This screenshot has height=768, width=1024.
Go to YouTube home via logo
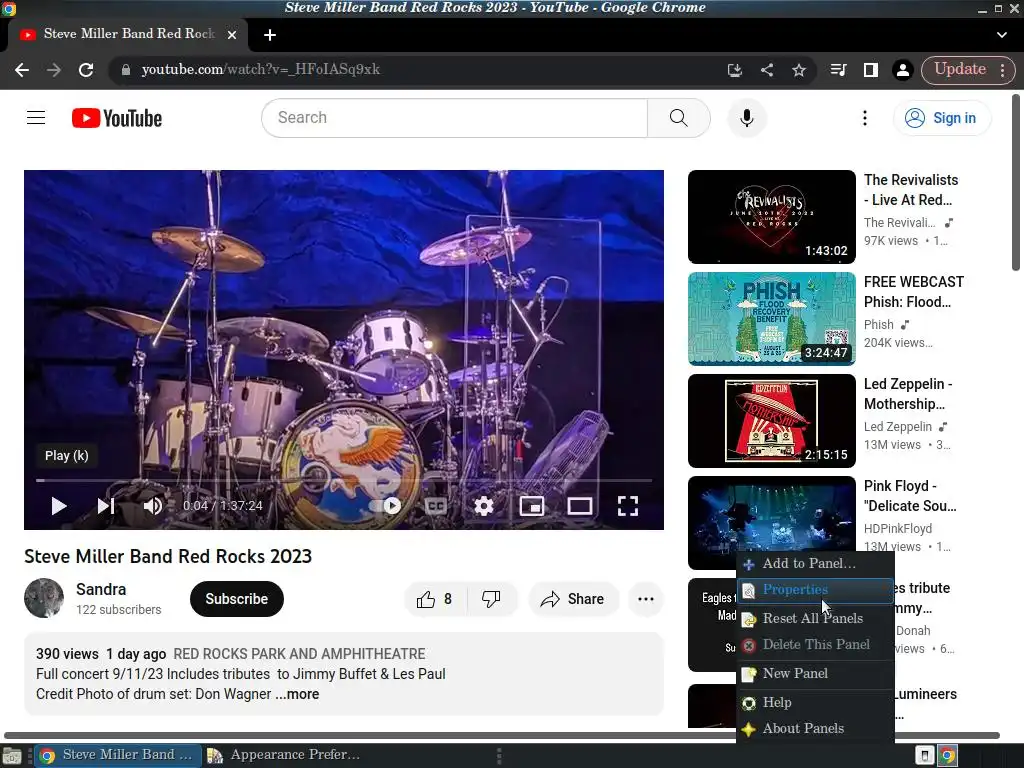[117, 118]
